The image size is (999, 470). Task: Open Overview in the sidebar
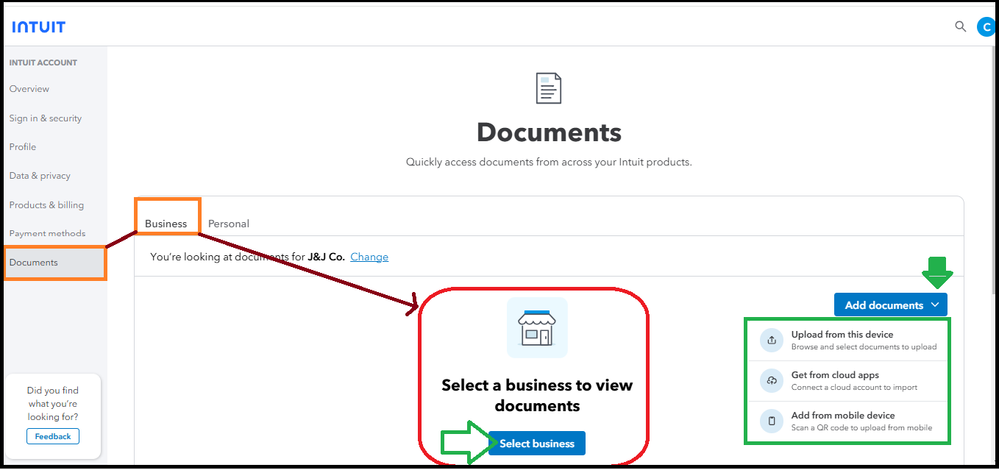pos(29,89)
